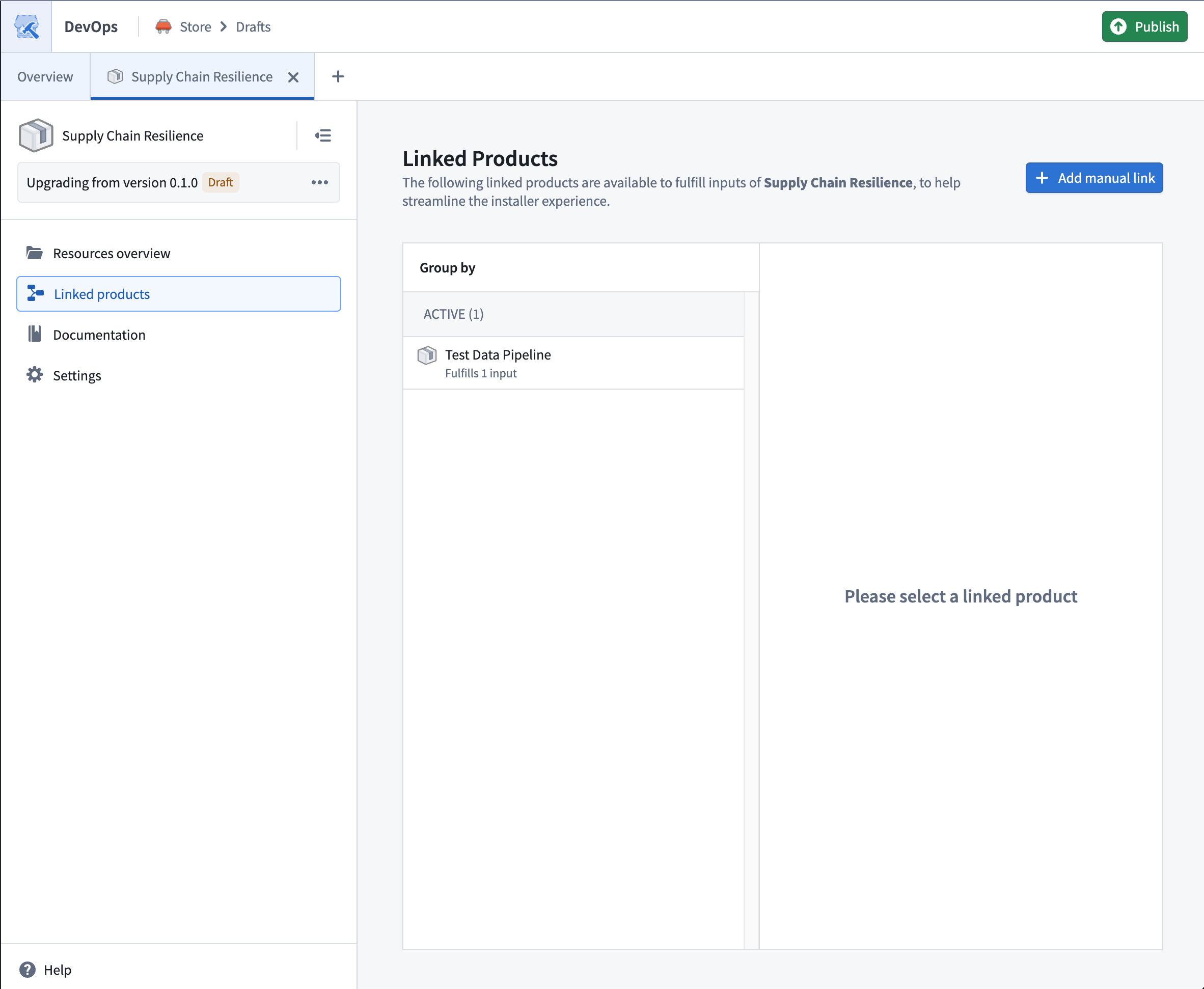The image size is (1204, 989).
Task: Click the Store marketplace icon in breadcrumb
Action: 163,27
